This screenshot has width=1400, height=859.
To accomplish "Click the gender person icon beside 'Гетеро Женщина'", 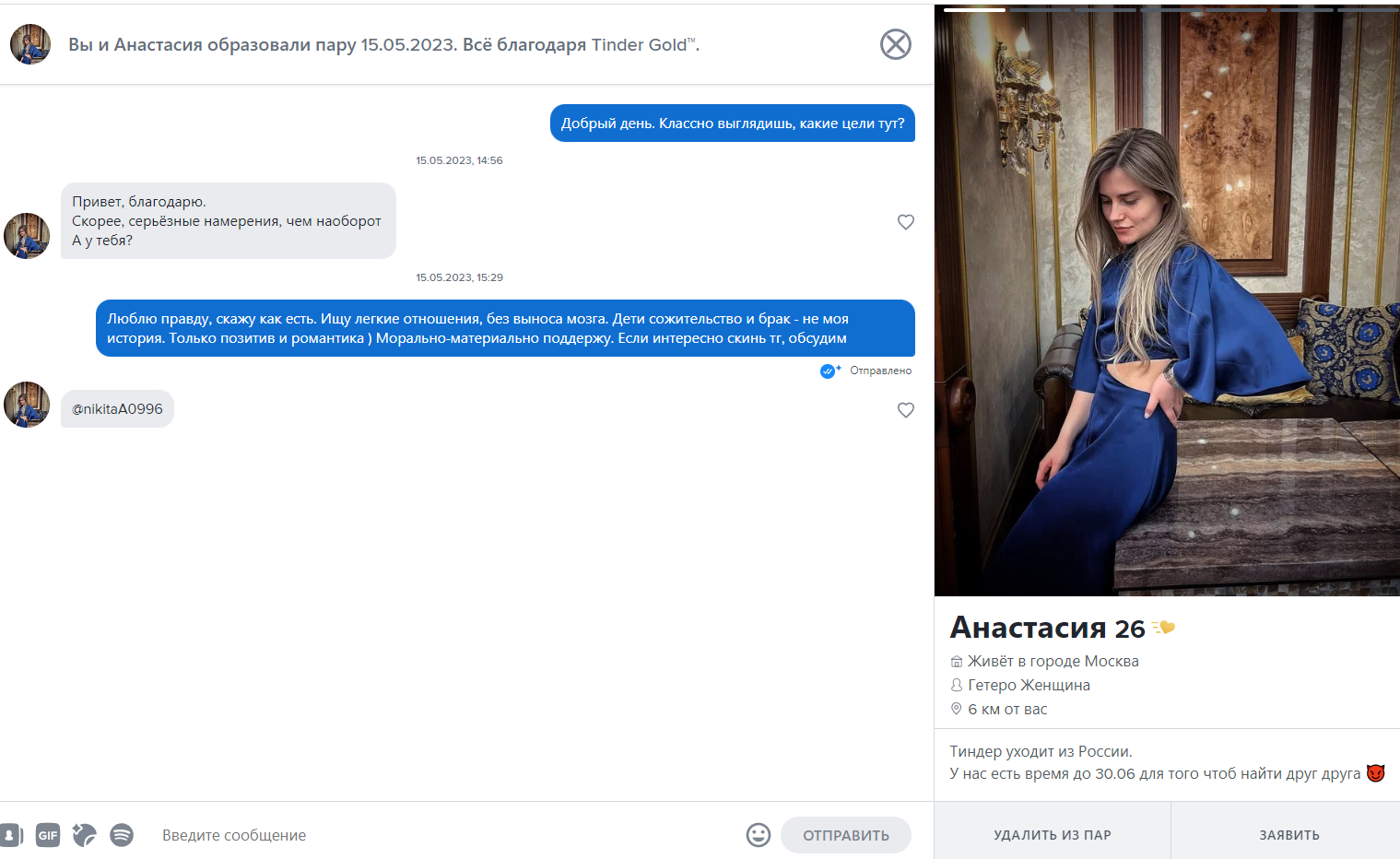I will (957, 685).
